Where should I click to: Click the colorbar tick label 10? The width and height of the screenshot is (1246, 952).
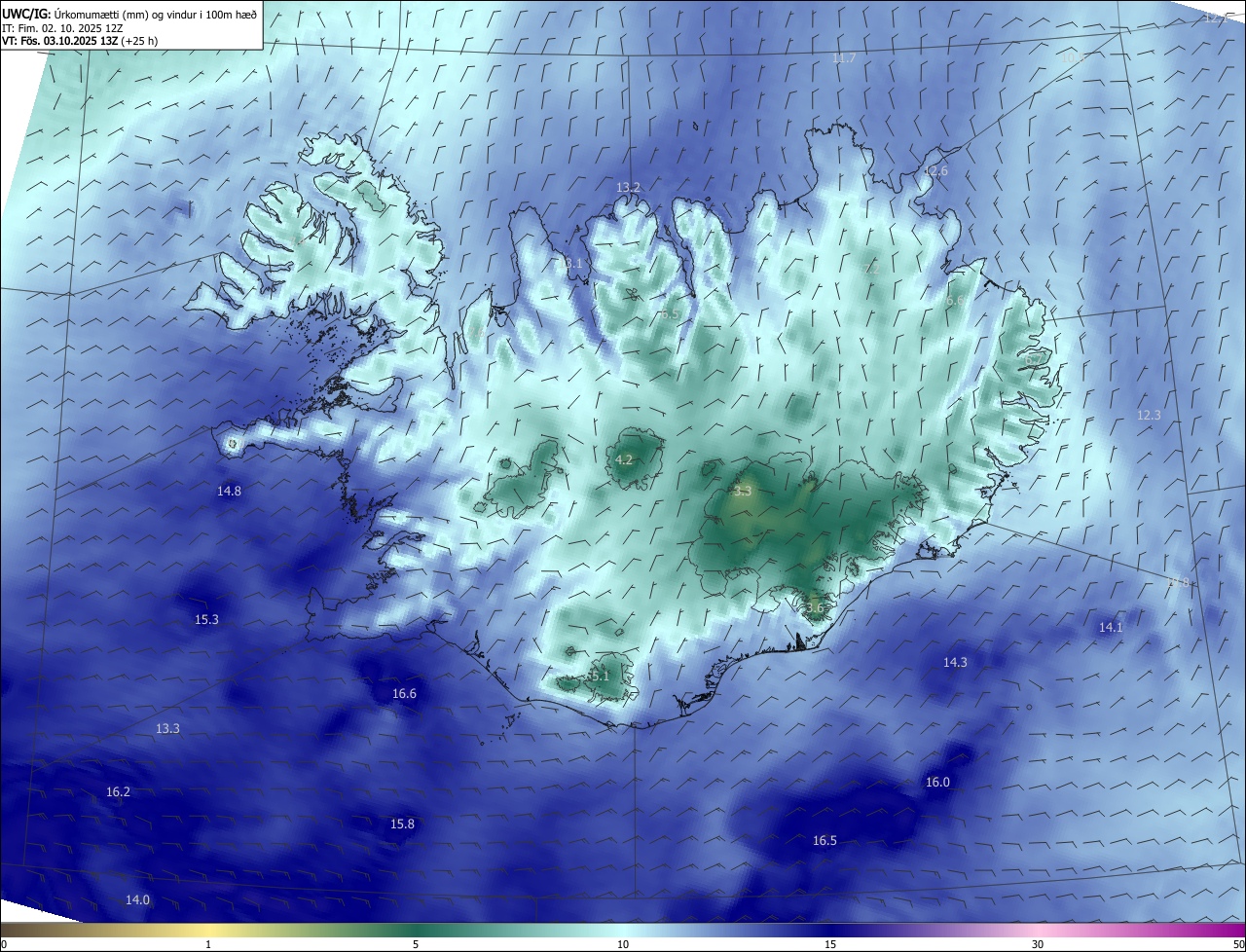coord(623,945)
